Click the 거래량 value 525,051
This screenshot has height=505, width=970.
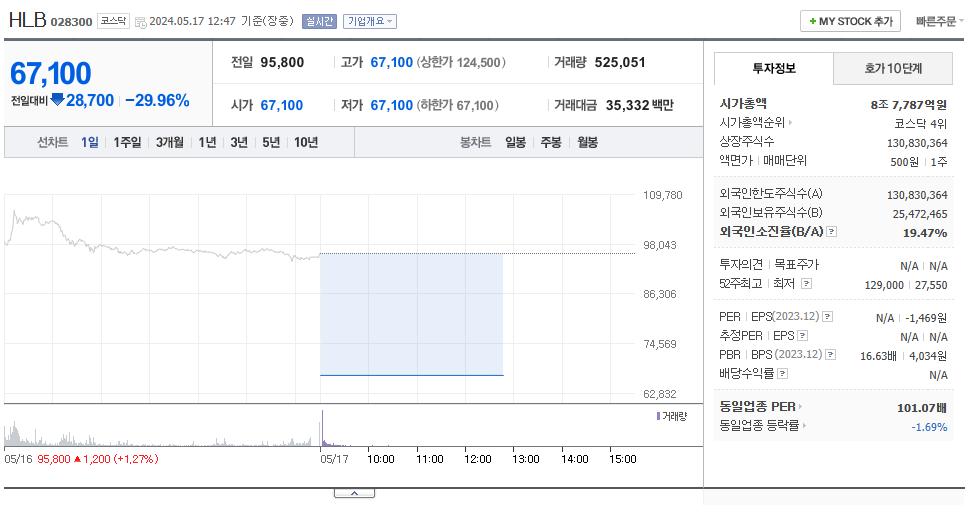click(620, 63)
